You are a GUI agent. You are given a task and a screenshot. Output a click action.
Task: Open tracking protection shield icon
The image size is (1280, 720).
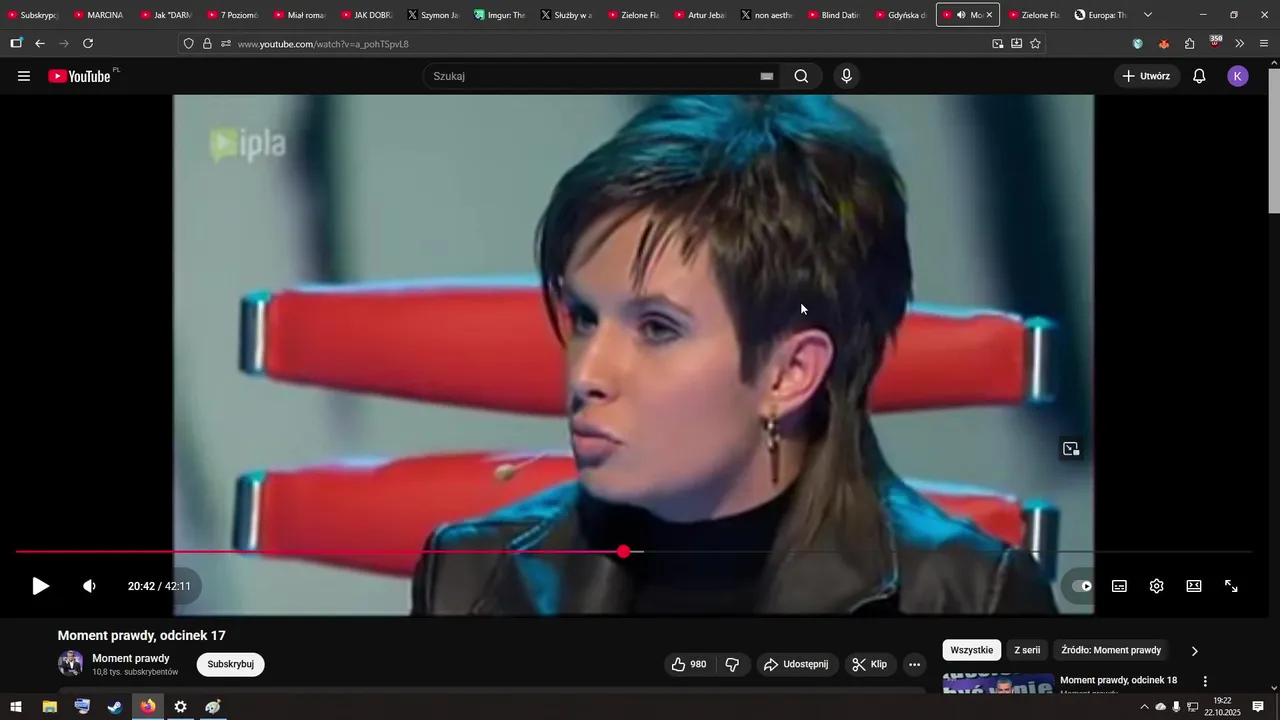click(x=188, y=44)
